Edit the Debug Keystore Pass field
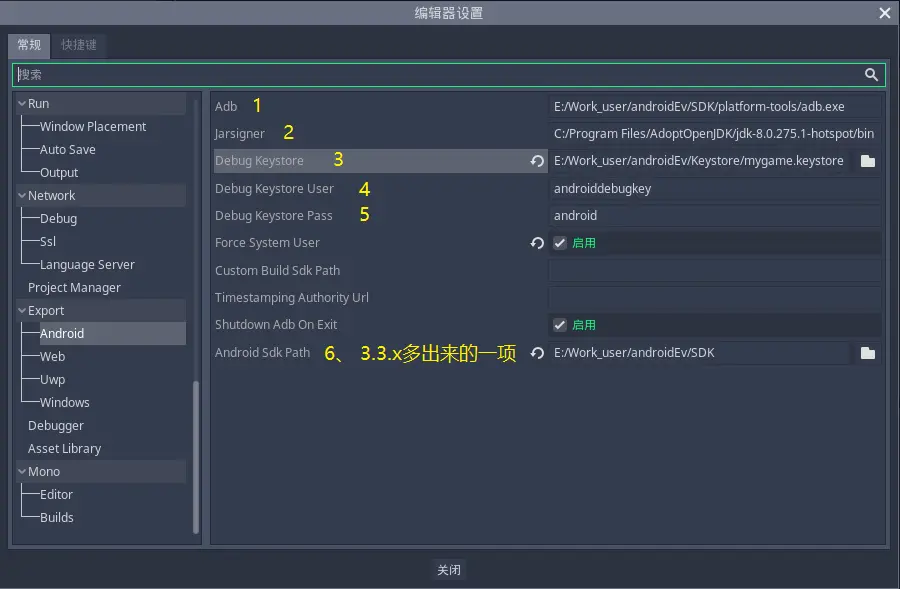Screen dimensions: 900x589 [715, 216]
